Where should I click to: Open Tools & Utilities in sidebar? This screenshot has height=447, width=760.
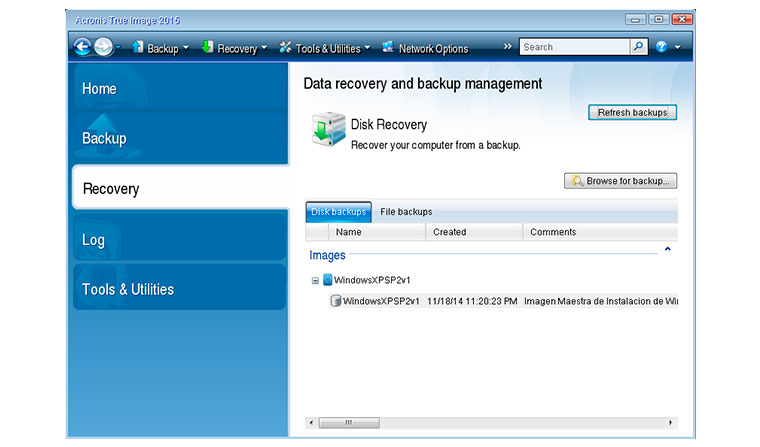pyautogui.click(x=179, y=288)
